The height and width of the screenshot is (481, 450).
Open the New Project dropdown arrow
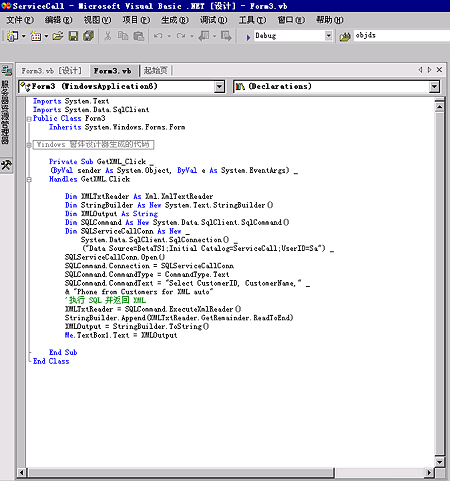coord(23,36)
